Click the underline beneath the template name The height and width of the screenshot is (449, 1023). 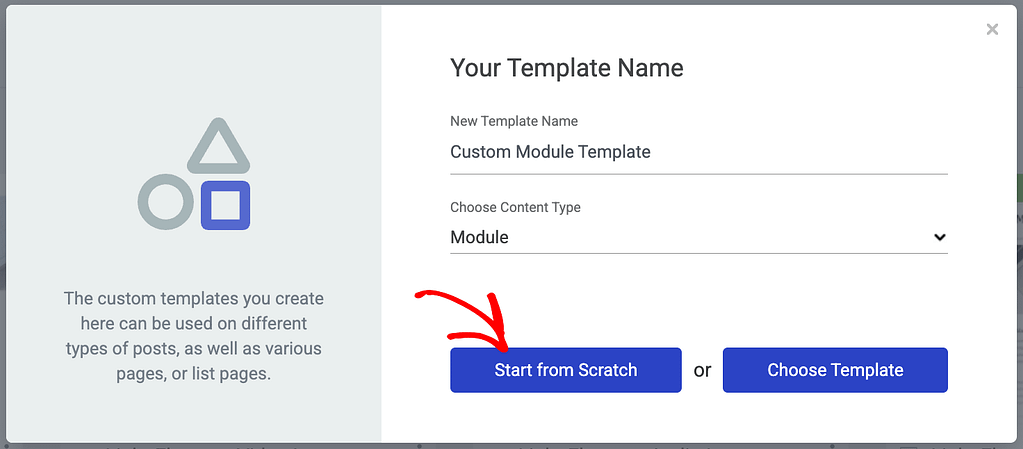698,174
